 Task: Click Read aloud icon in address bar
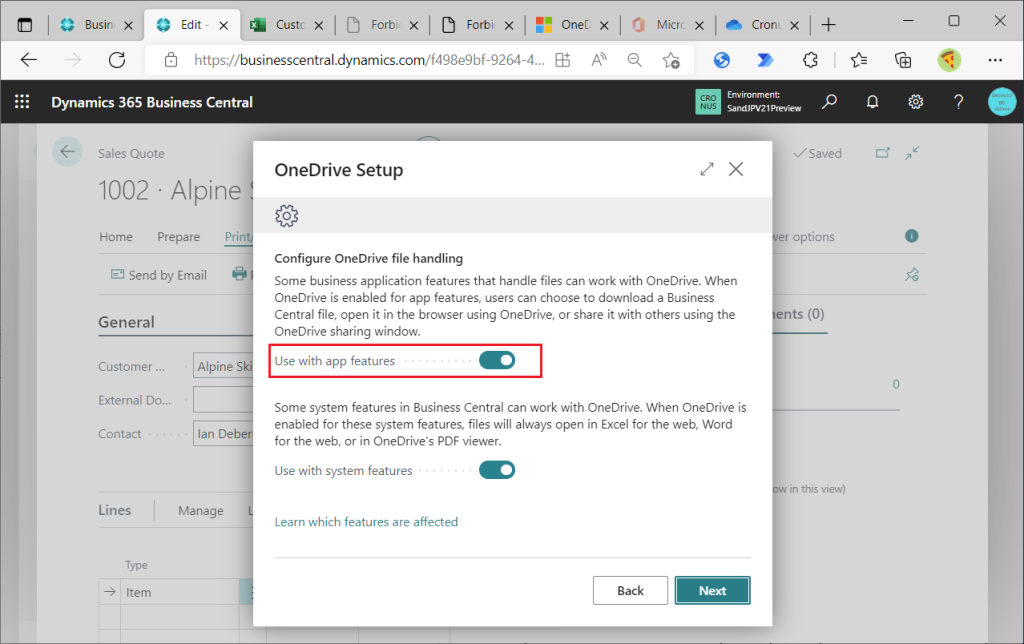click(598, 60)
